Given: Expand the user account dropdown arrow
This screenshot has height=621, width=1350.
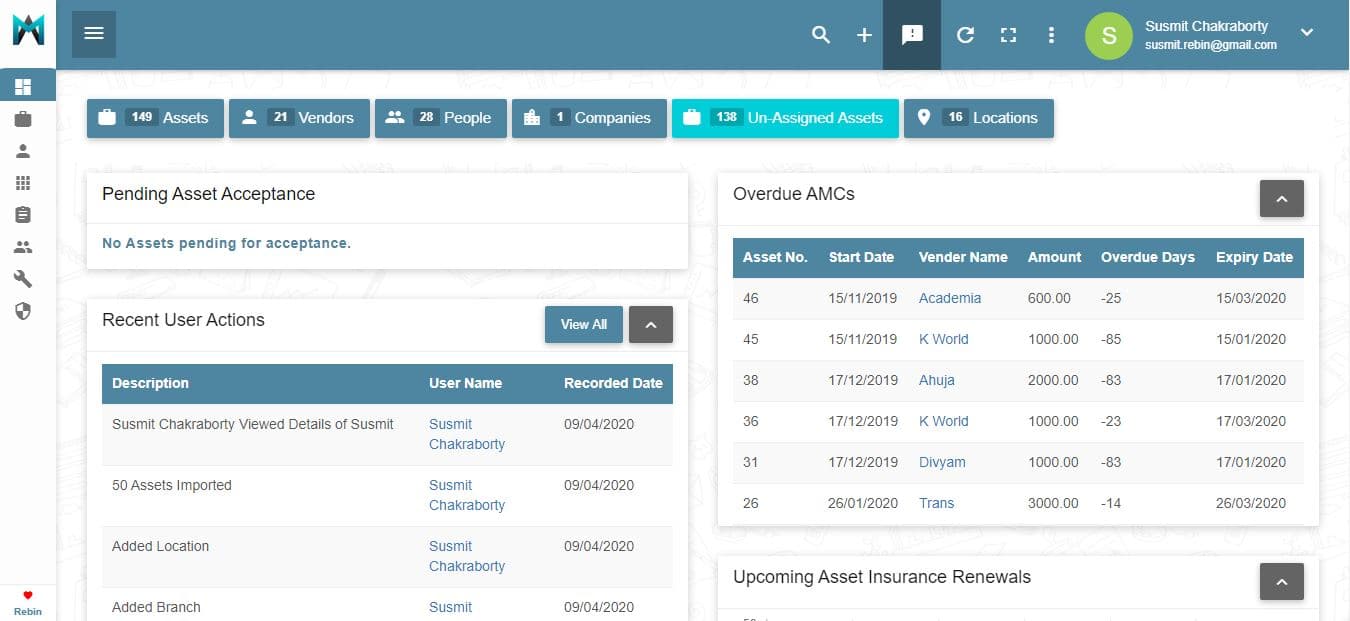Looking at the screenshot, I should coord(1306,33).
